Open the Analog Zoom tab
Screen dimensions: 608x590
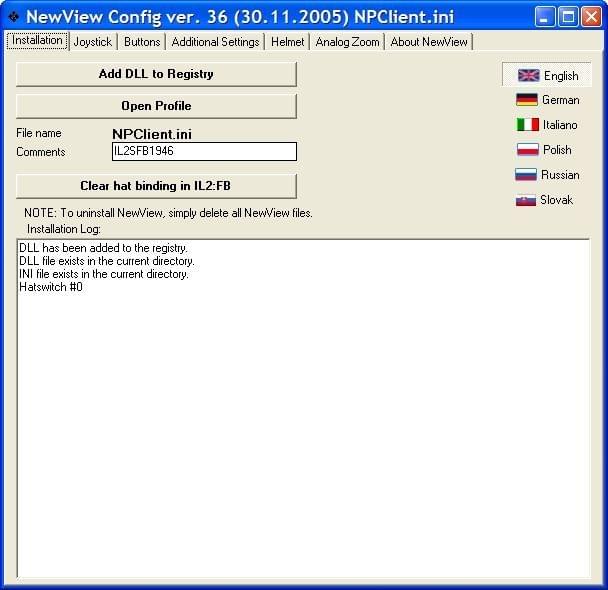click(347, 42)
